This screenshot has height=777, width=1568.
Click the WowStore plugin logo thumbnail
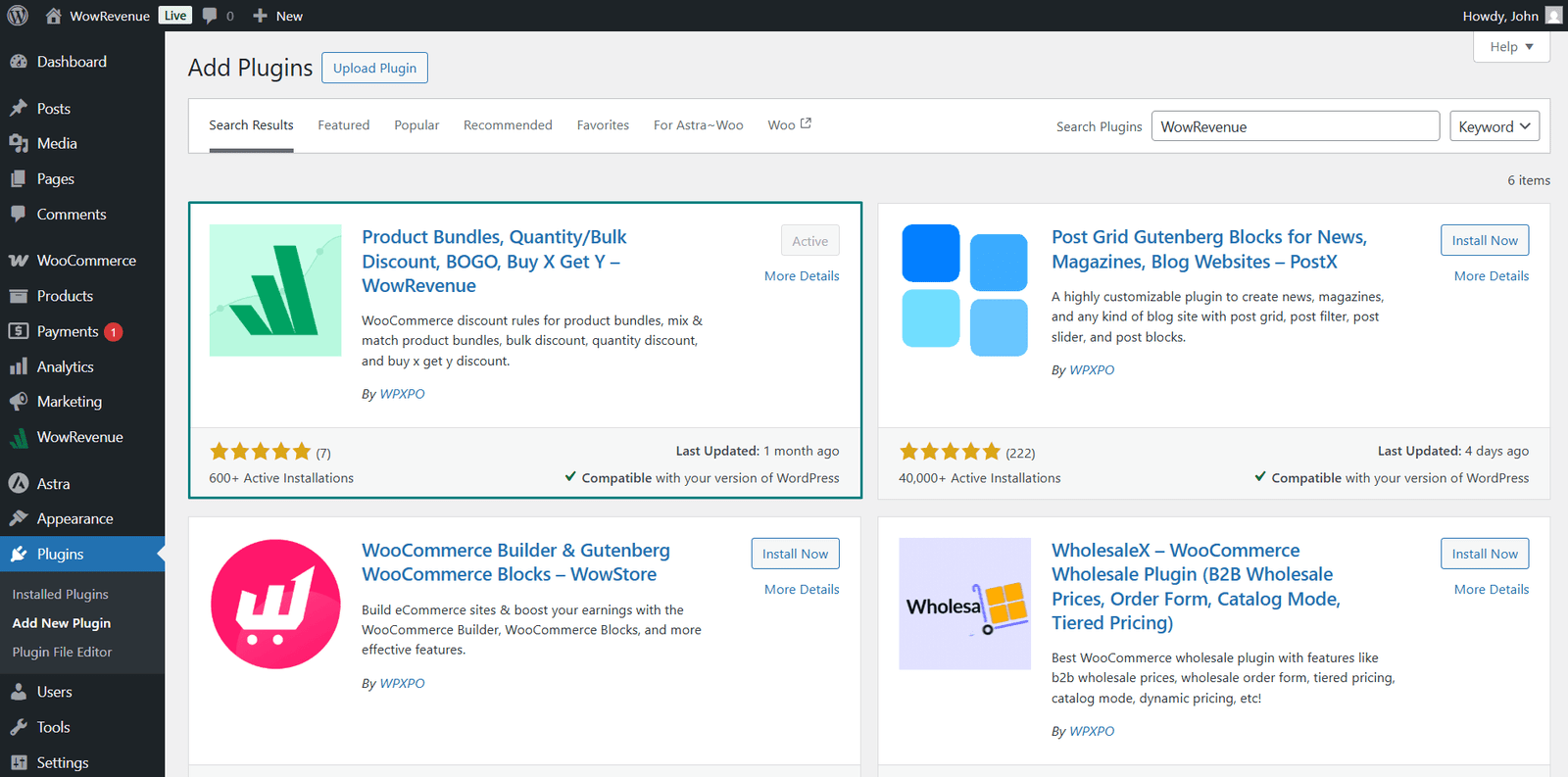275,604
